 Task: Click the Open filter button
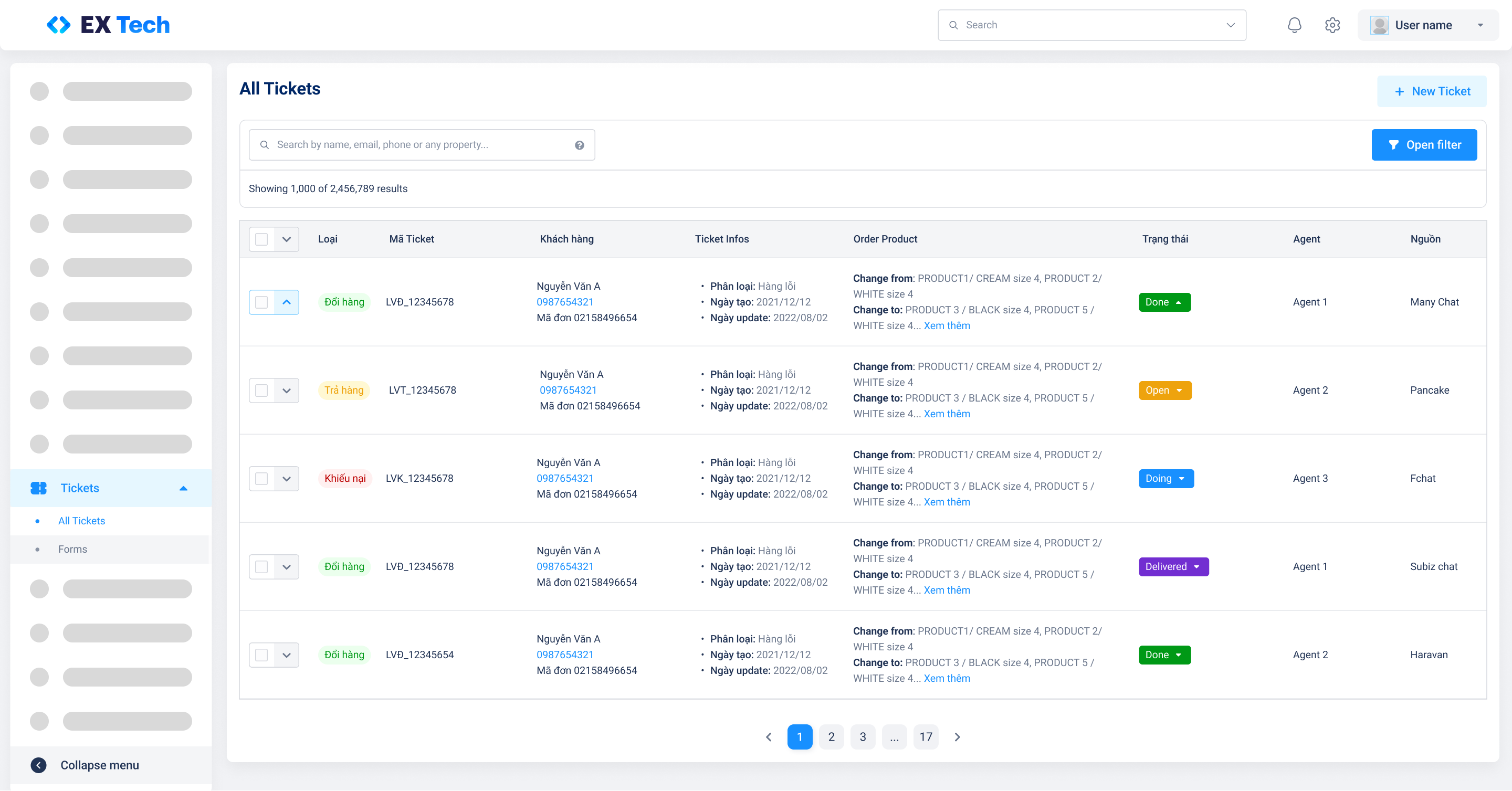coord(1424,145)
